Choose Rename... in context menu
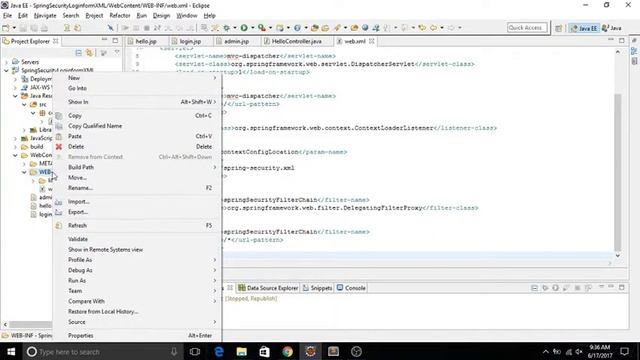 [x=137, y=188]
